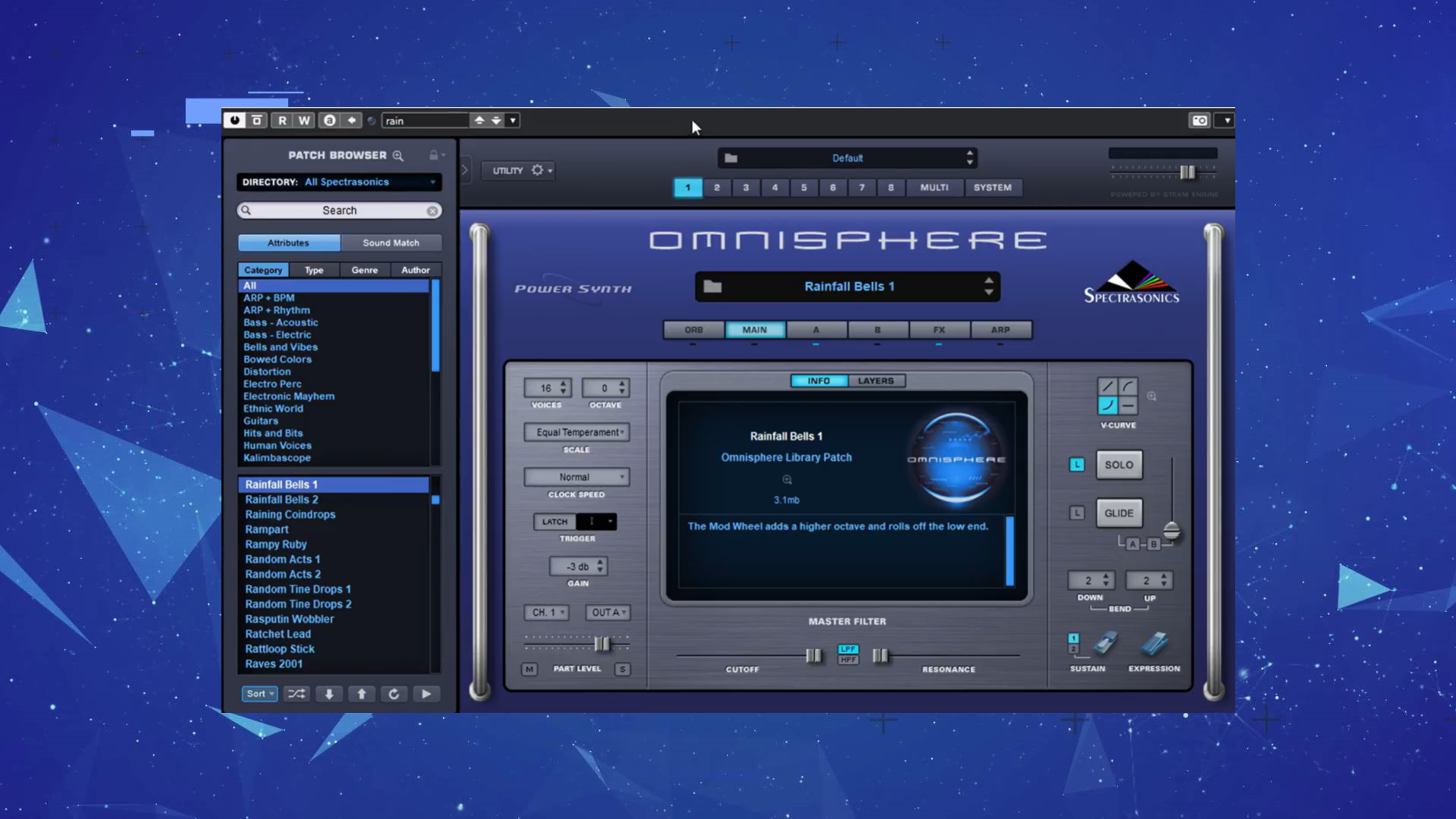Screen dimensions: 1456x819
Task: Toggle LATCH trigger mode on
Action: pos(555,521)
